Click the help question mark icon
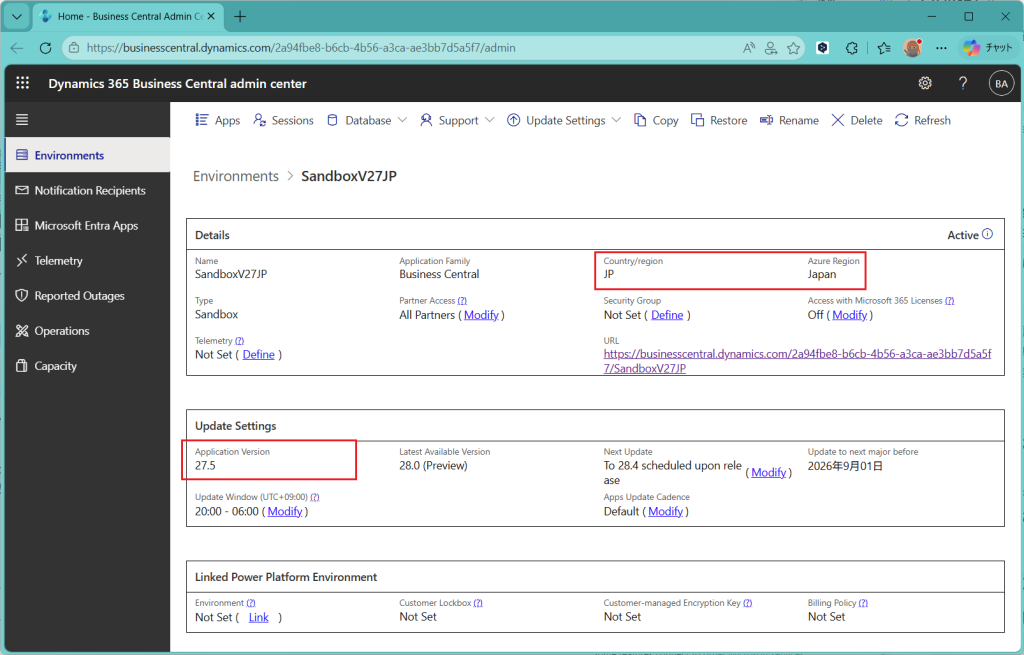This screenshot has height=655, width=1024. click(x=962, y=84)
